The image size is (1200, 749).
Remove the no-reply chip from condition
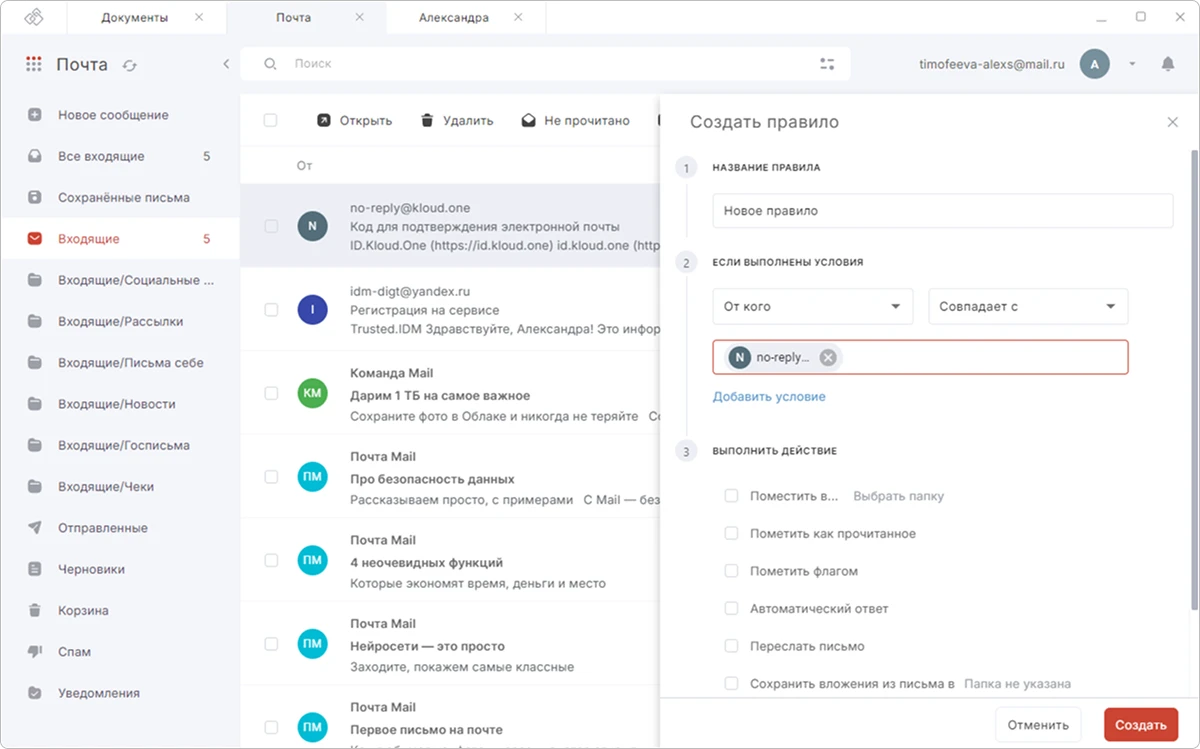[828, 358]
